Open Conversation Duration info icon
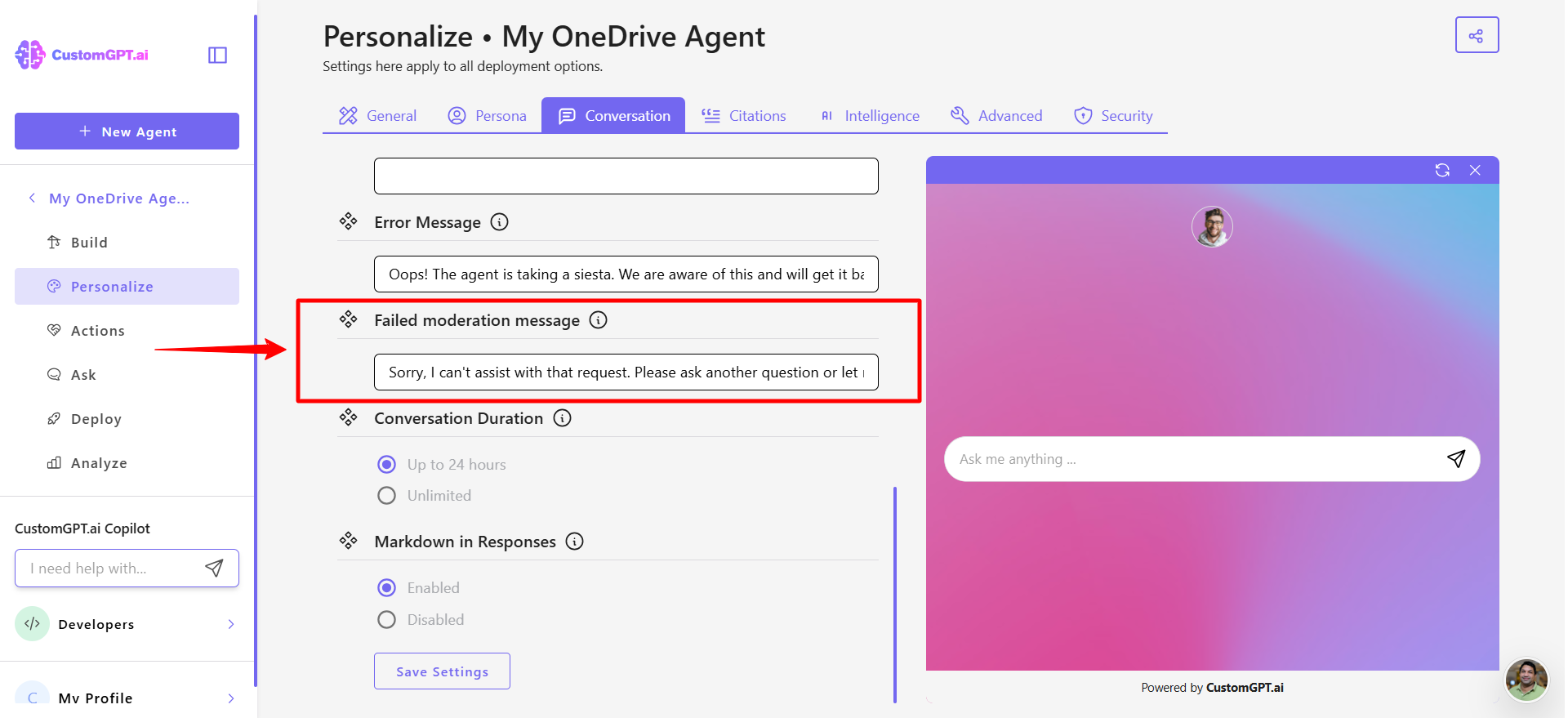 pos(562,418)
